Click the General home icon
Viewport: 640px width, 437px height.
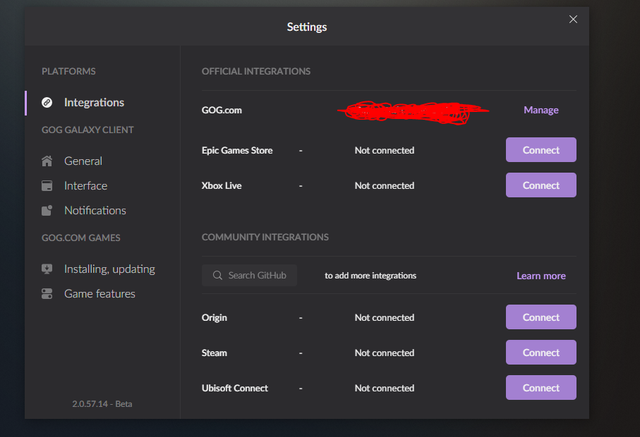click(47, 161)
